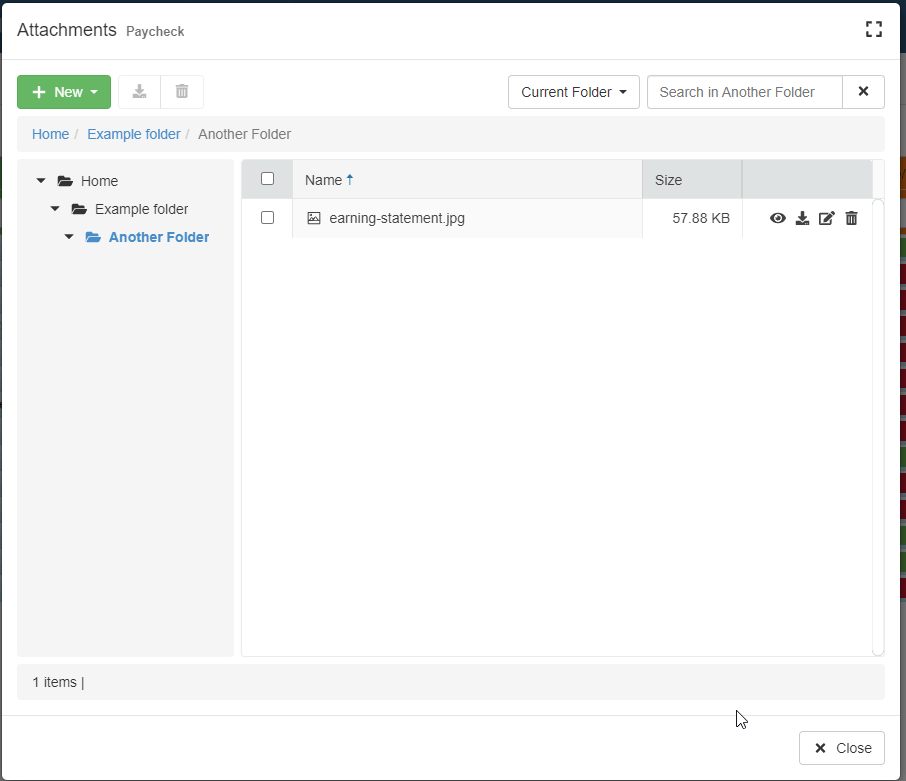Tick the checkbox for earning-statement.jpg
906x781 pixels.
click(267, 218)
